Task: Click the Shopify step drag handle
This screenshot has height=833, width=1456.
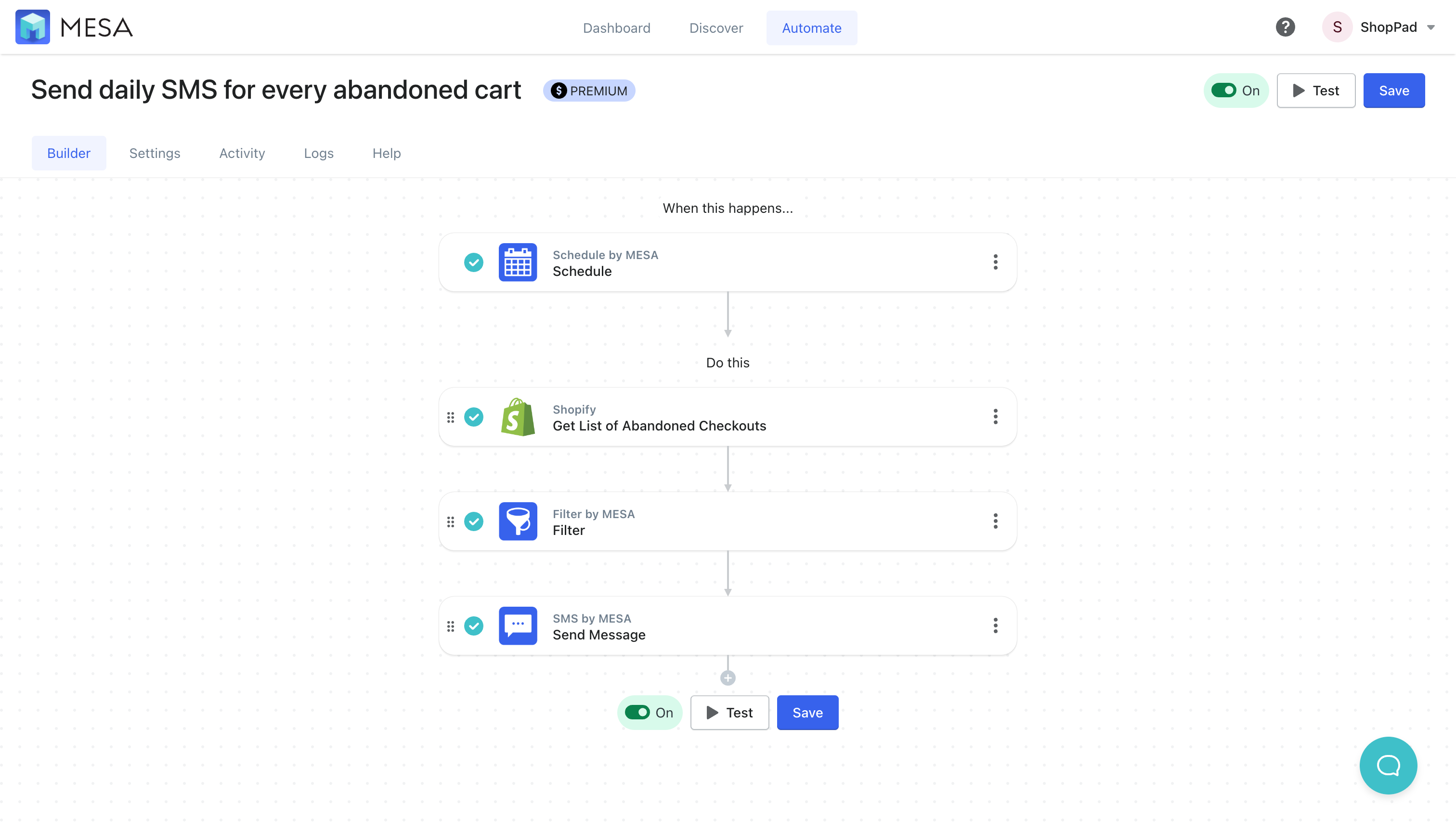Action: point(451,417)
